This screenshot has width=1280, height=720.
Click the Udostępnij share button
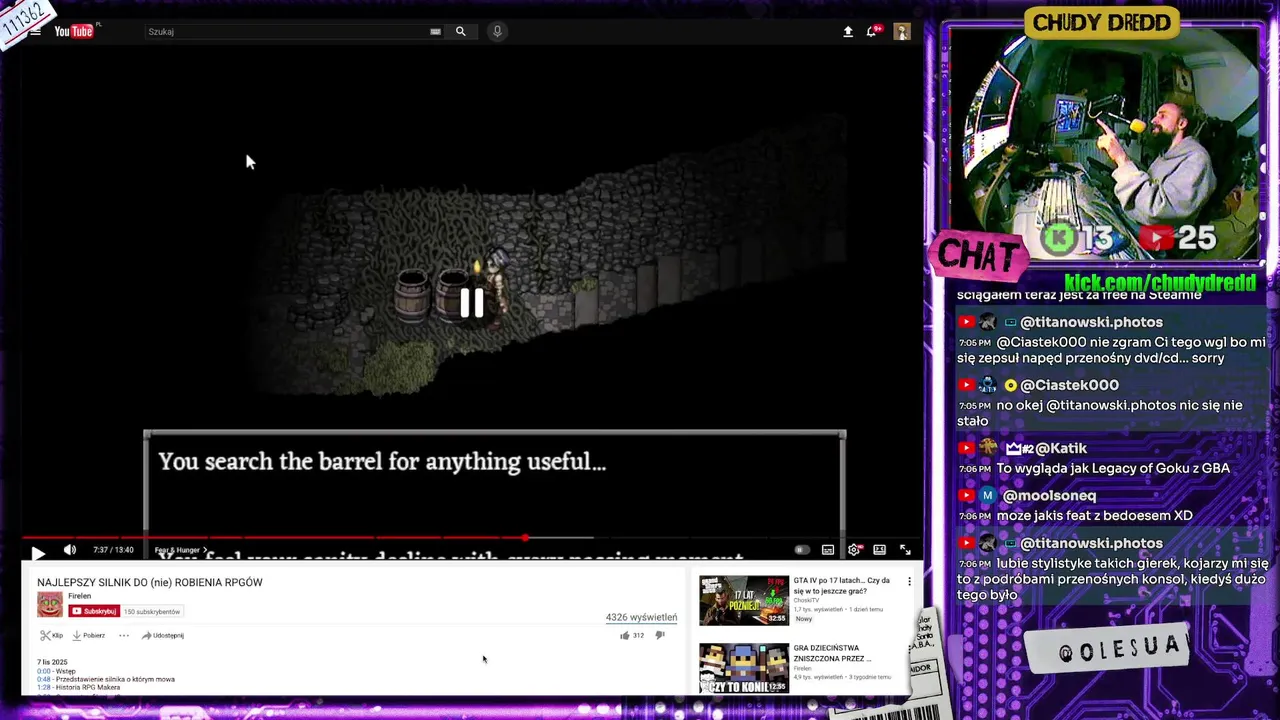click(x=162, y=635)
